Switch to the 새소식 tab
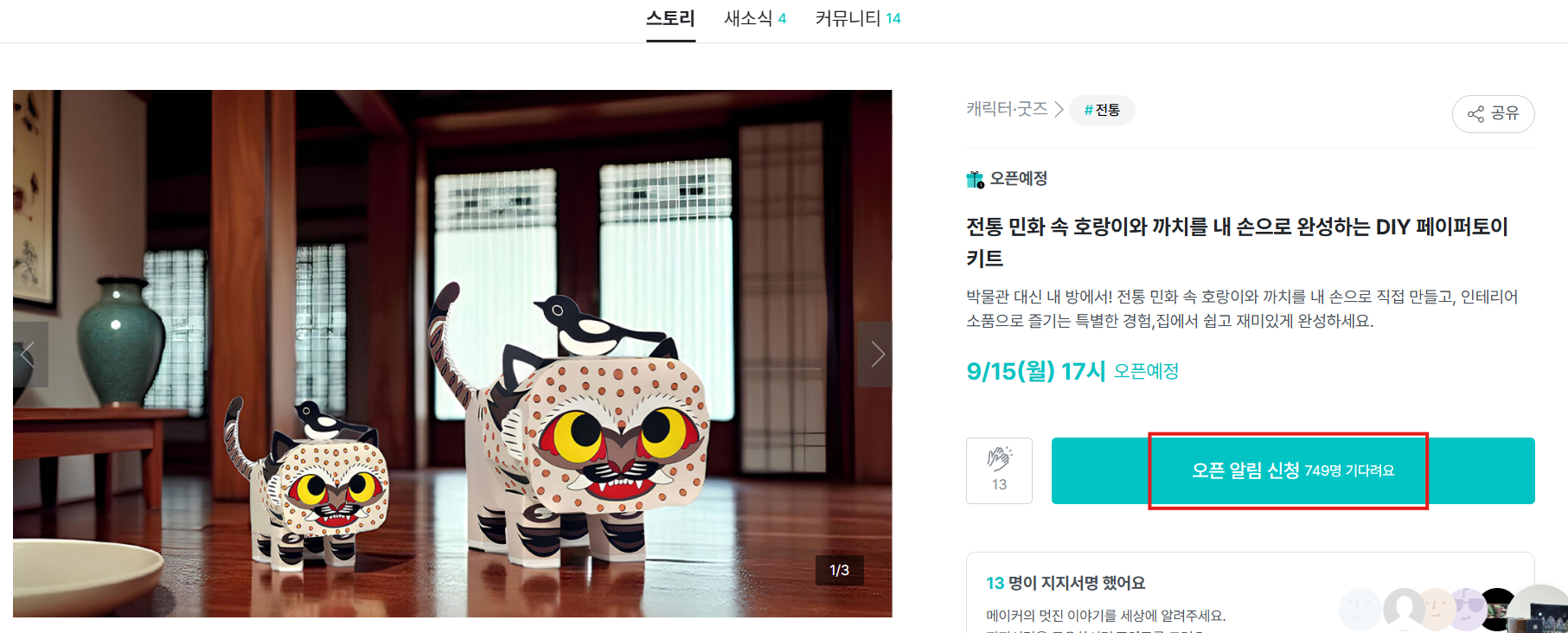Image resolution: width=1568 pixels, height=633 pixels. [755, 18]
